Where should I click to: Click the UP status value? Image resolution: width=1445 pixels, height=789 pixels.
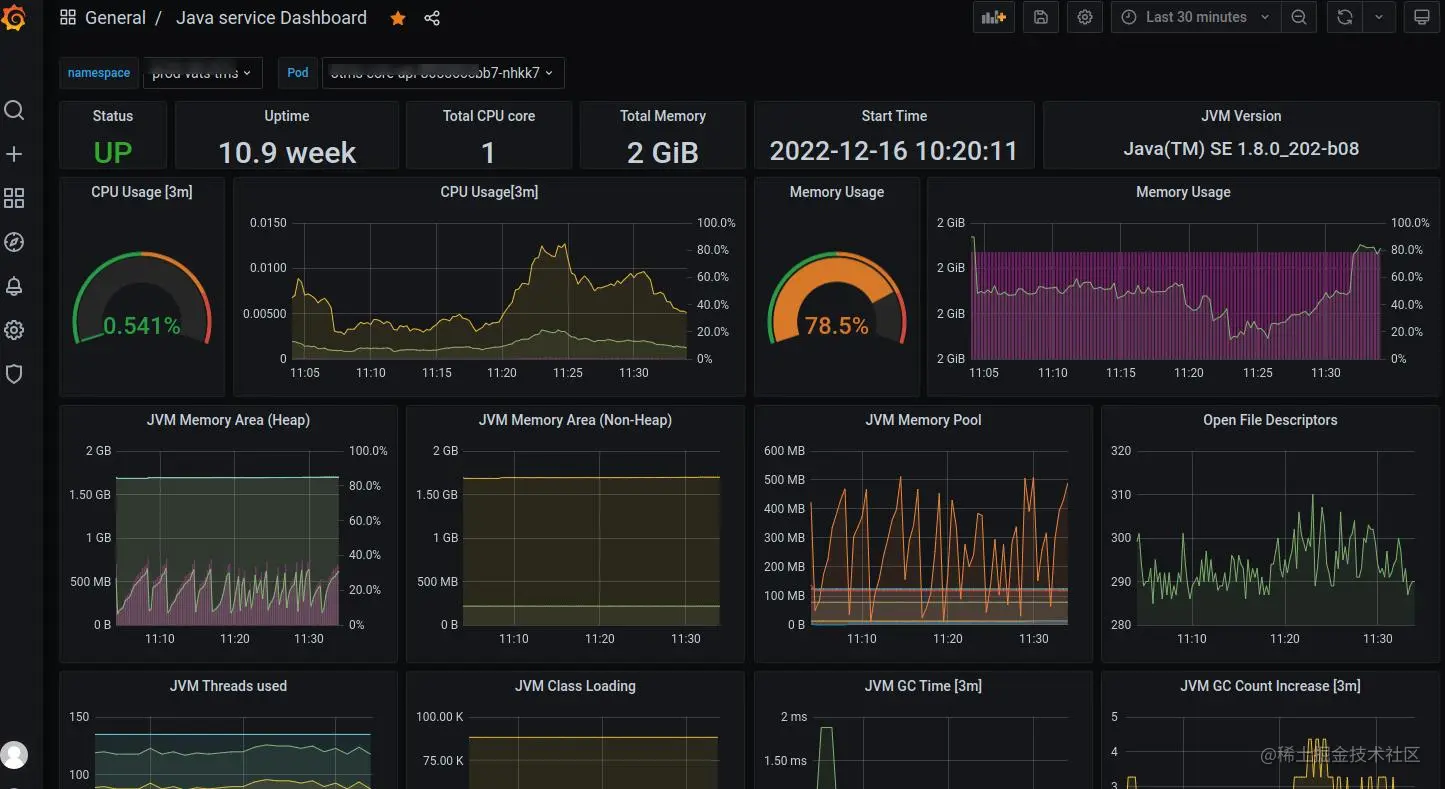(113, 152)
